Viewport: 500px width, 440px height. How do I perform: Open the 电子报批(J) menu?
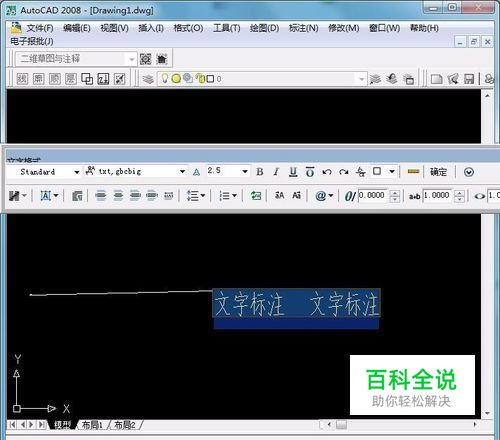pyautogui.click(x=32, y=41)
